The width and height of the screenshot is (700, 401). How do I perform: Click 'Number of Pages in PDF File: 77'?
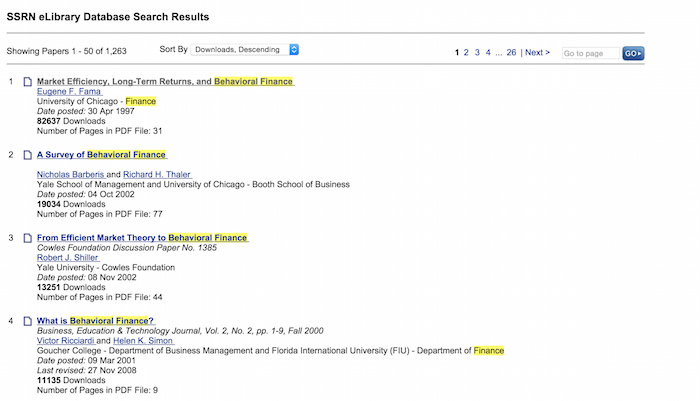tap(100, 214)
